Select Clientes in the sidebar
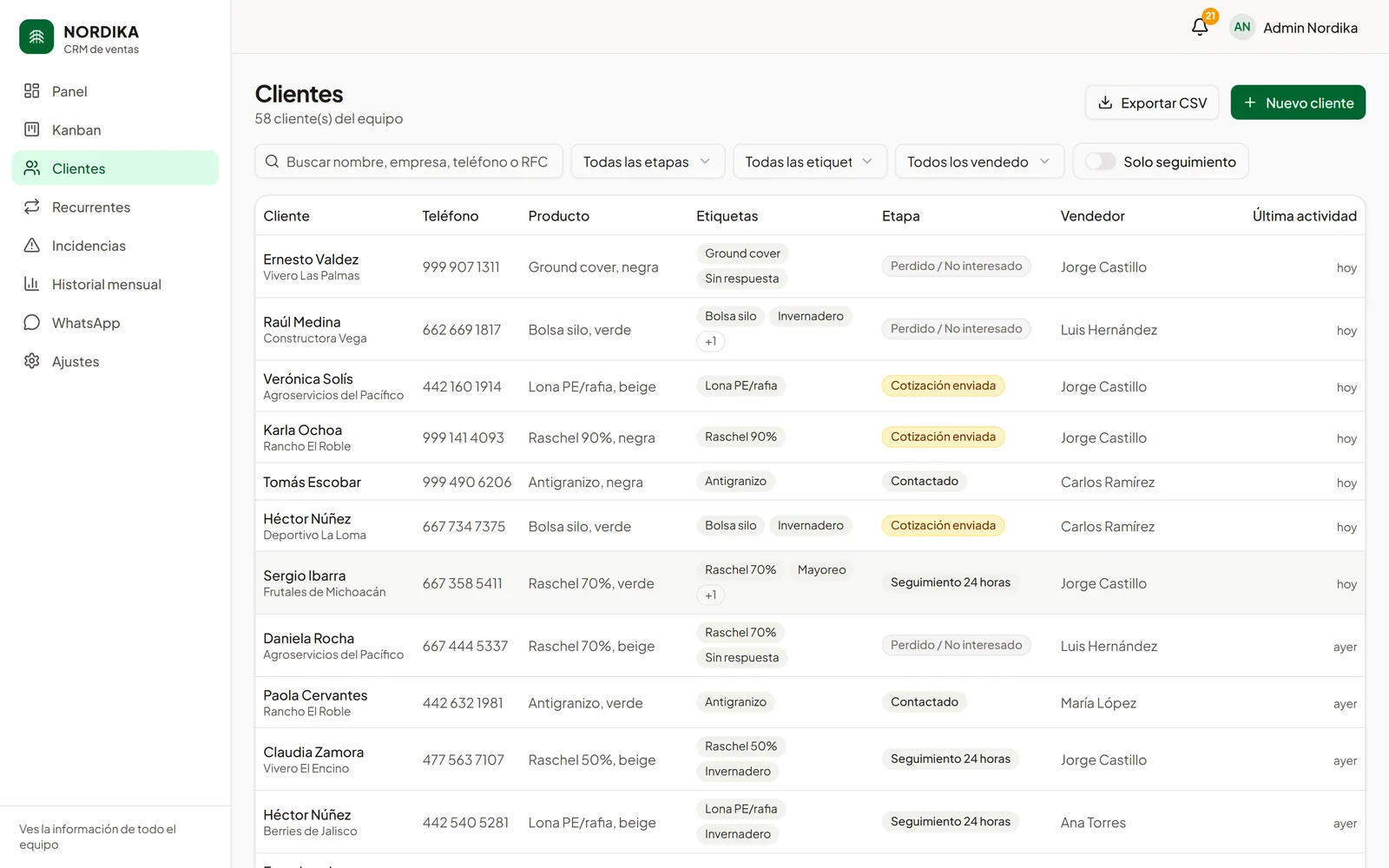This screenshot has width=1389, height=868. coord(115,168)
